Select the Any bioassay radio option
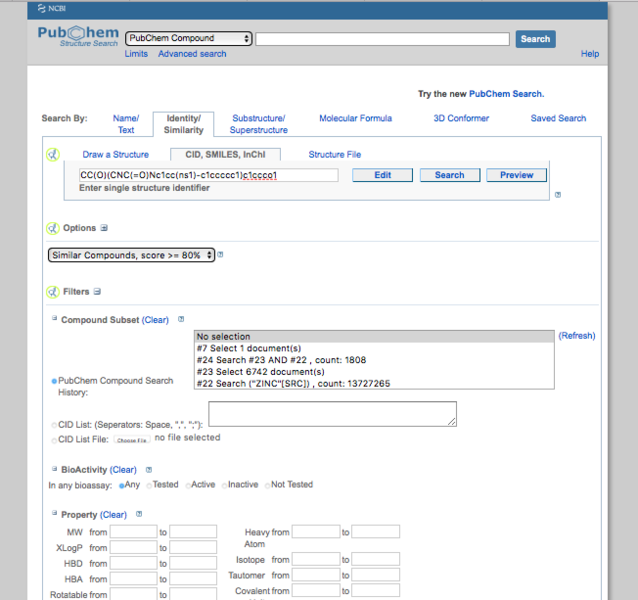 (122, 486)
